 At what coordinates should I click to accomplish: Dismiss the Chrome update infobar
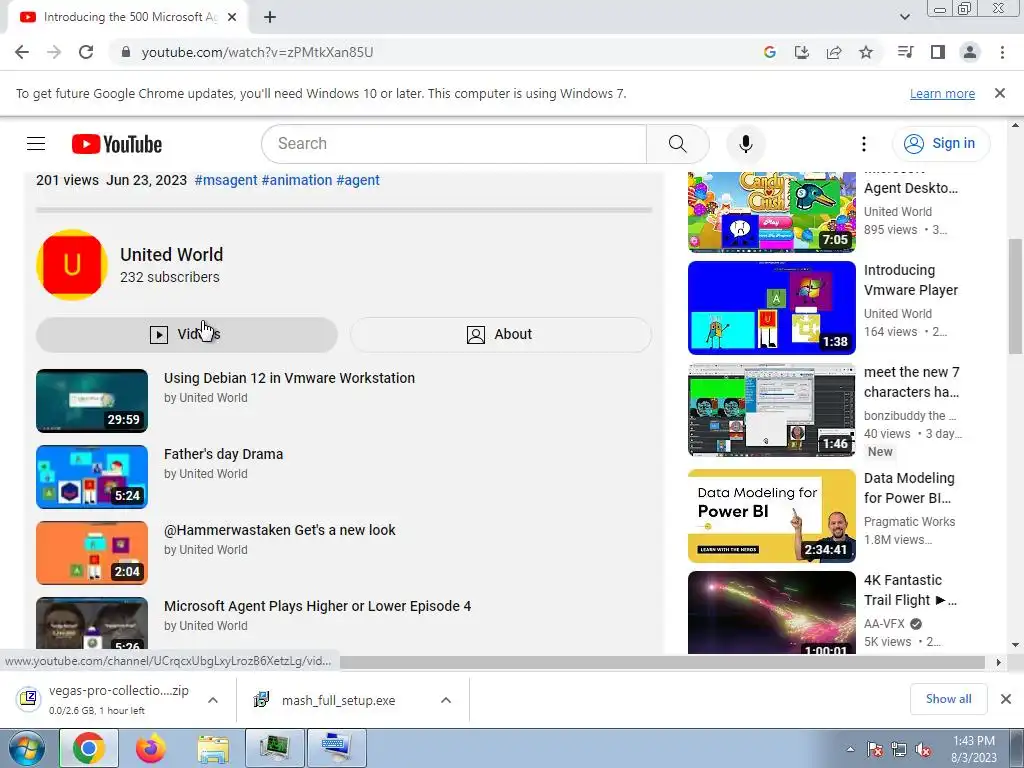point(999,93)
